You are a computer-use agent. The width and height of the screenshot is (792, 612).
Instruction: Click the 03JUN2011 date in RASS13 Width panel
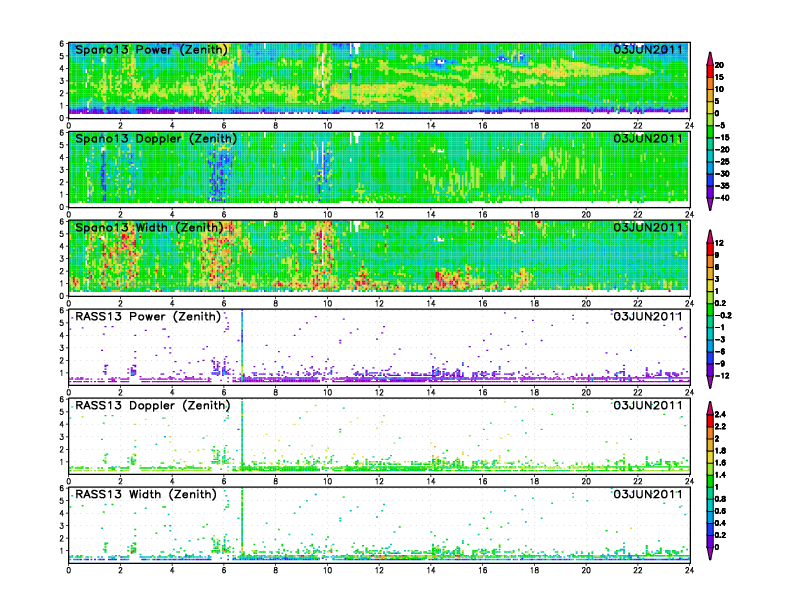tap(648, 494)
